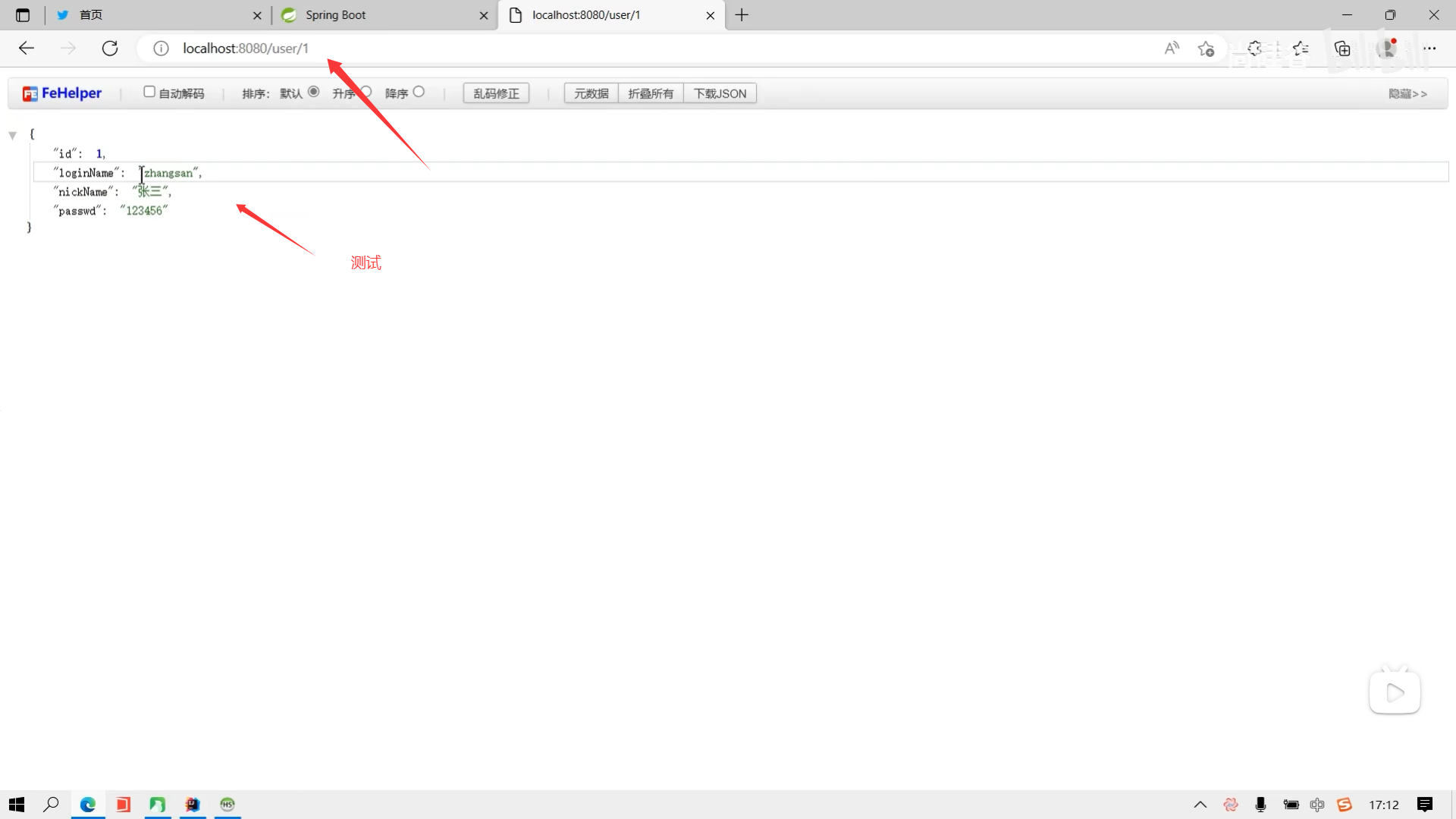Add this page to favorites

pyautogui.click(x=1206, y=49)
